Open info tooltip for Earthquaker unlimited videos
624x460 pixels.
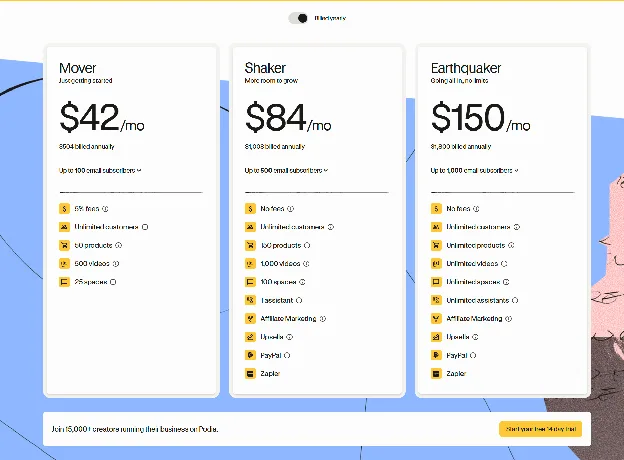click(504, 263)
